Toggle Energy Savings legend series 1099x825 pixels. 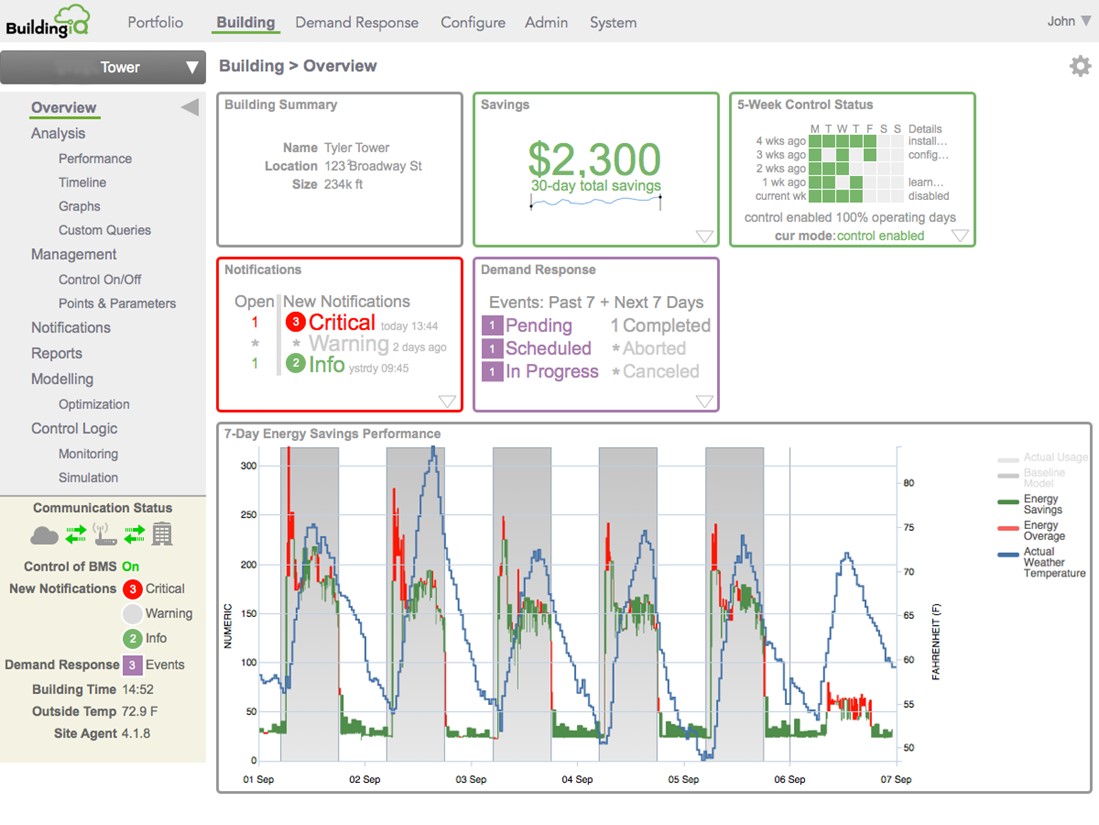pos(1030,504)
